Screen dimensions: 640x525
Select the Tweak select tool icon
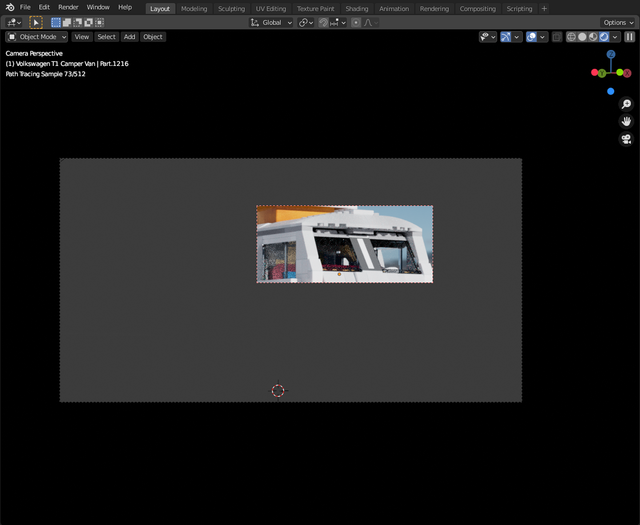coord(36,22)
